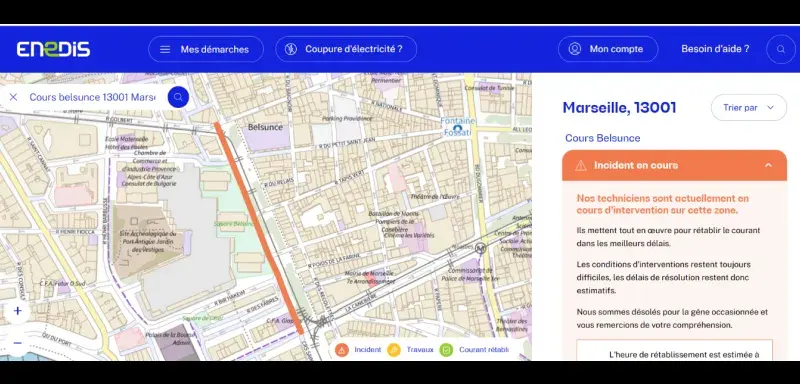
Task: Click the Incident legend label
Action: [368, 350]
